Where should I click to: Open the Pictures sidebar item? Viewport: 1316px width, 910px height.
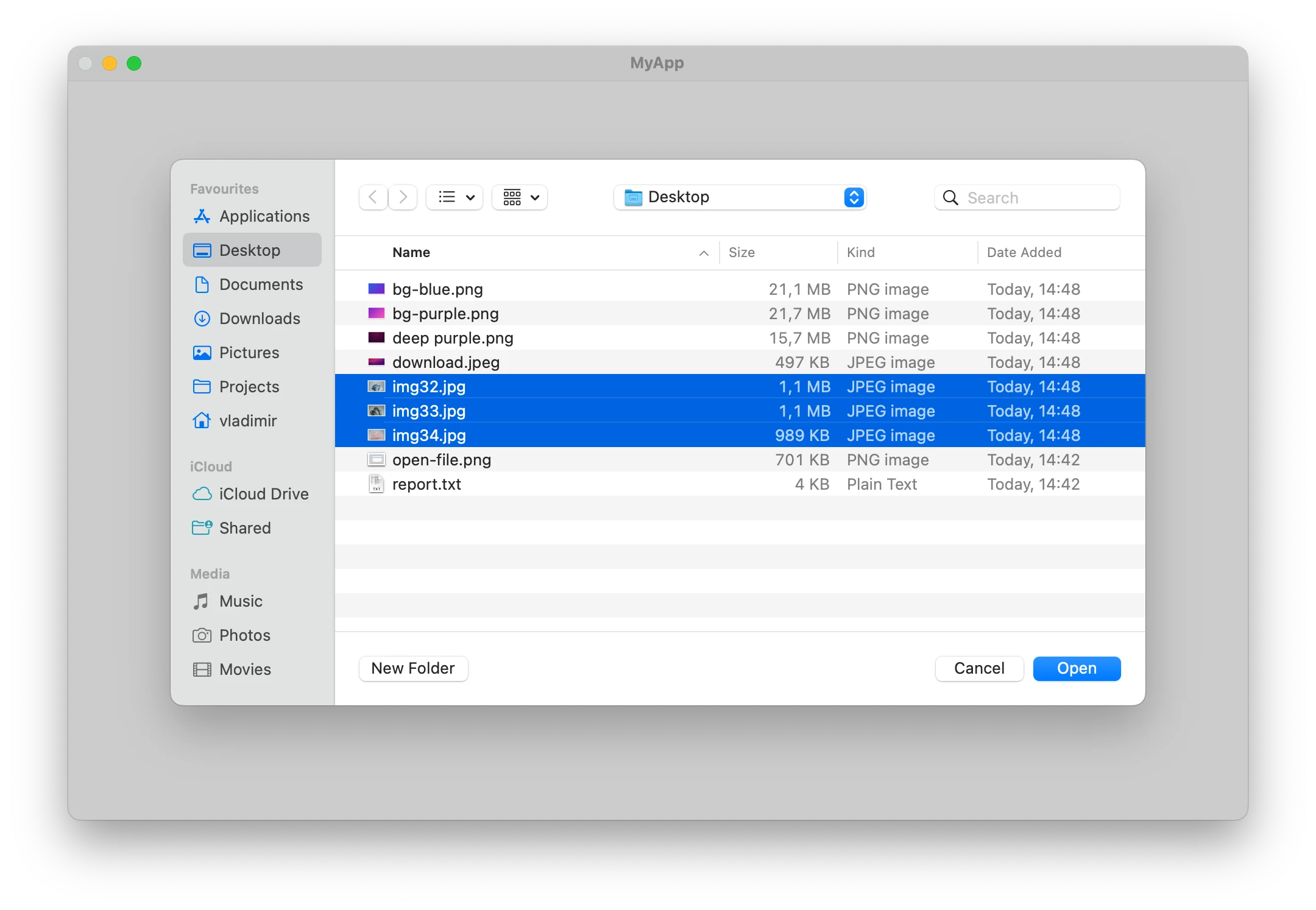point(247,353)
